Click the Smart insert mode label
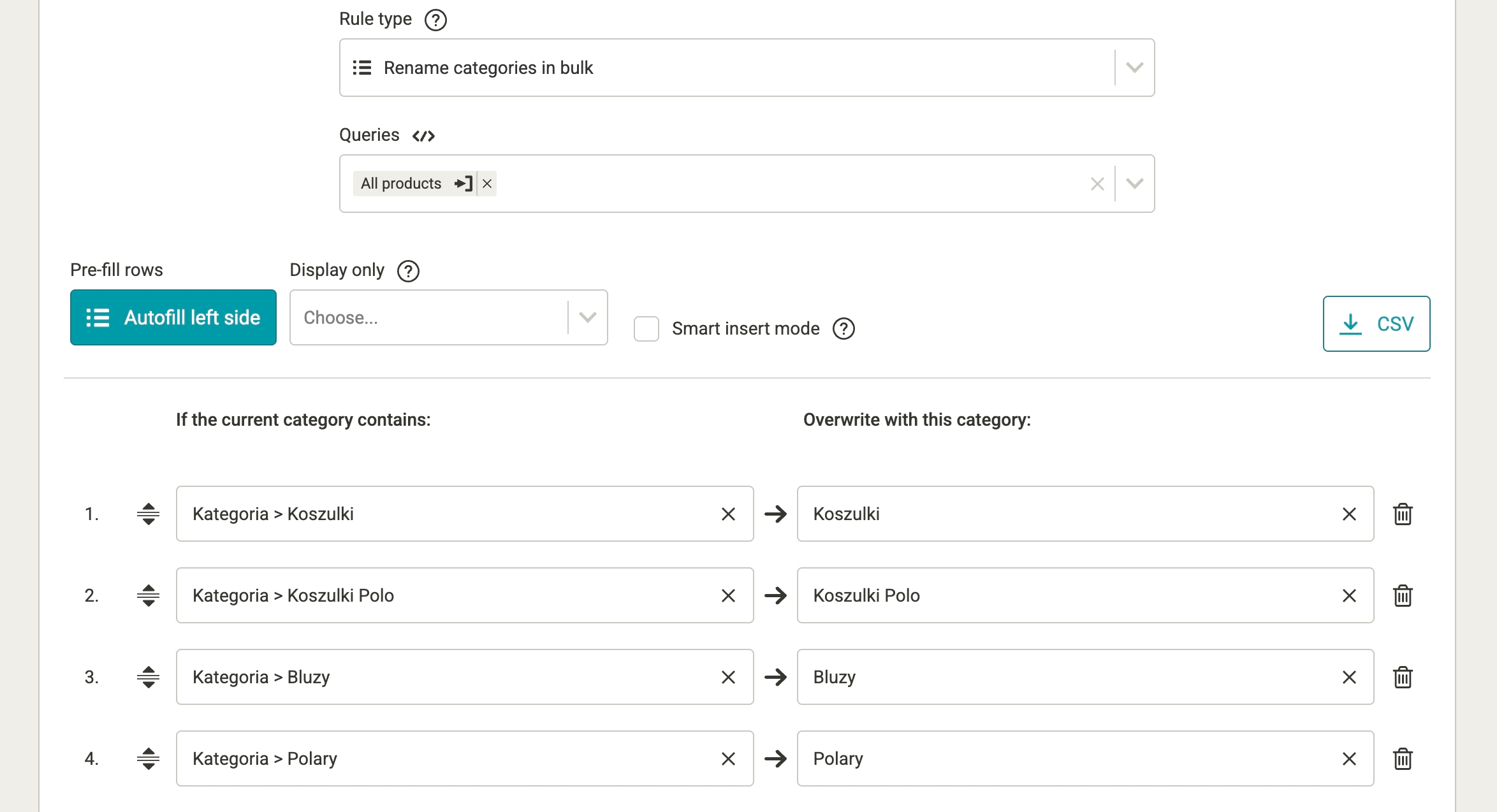 [x=746, y=329]
